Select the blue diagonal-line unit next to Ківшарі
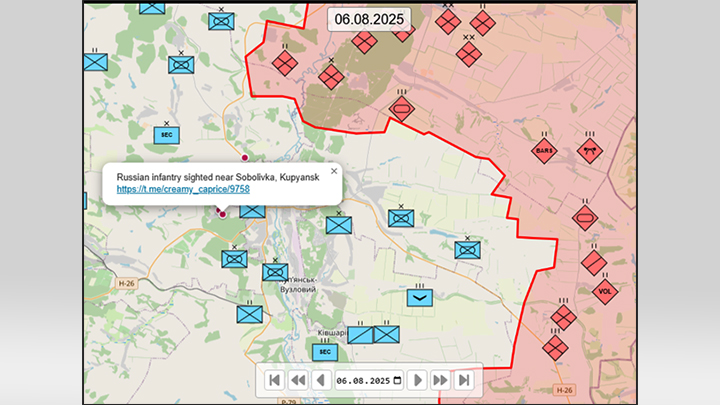The height and width of the screenshot is (405, 720). [360, 335]
